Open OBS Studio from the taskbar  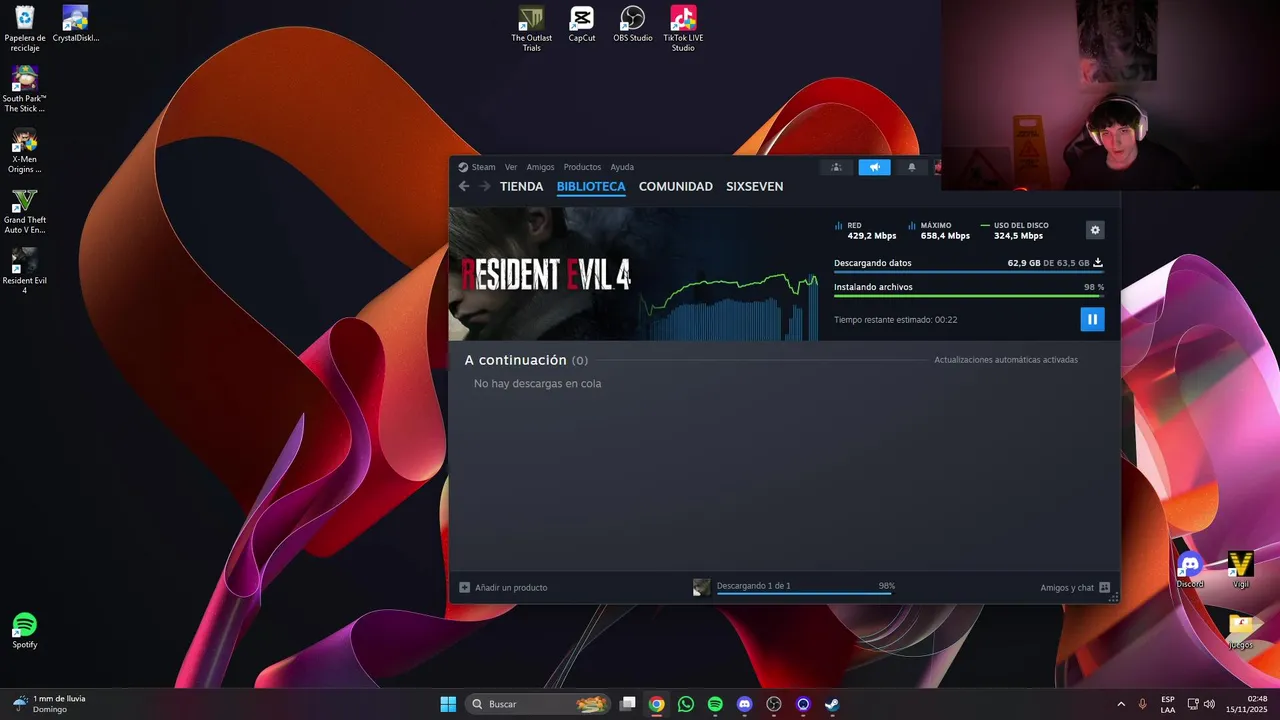click(773, 704)
